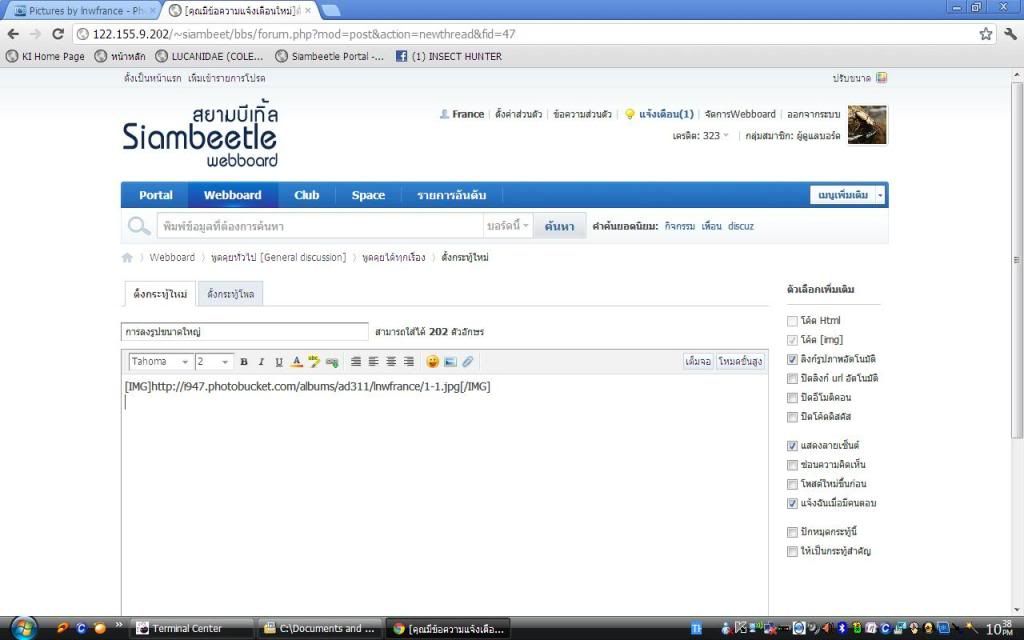Viewport: 1024px width, 640px height.
Task: Attach a file with the paperclip icon
Action: pos(467,362)
